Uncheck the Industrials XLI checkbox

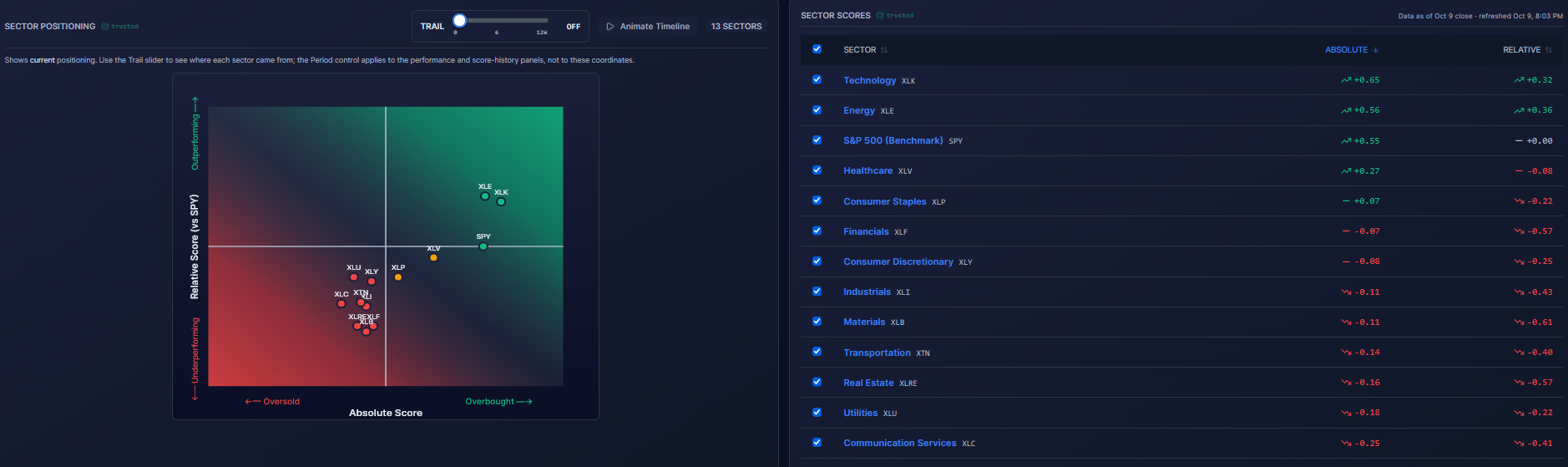pos(817,291)
